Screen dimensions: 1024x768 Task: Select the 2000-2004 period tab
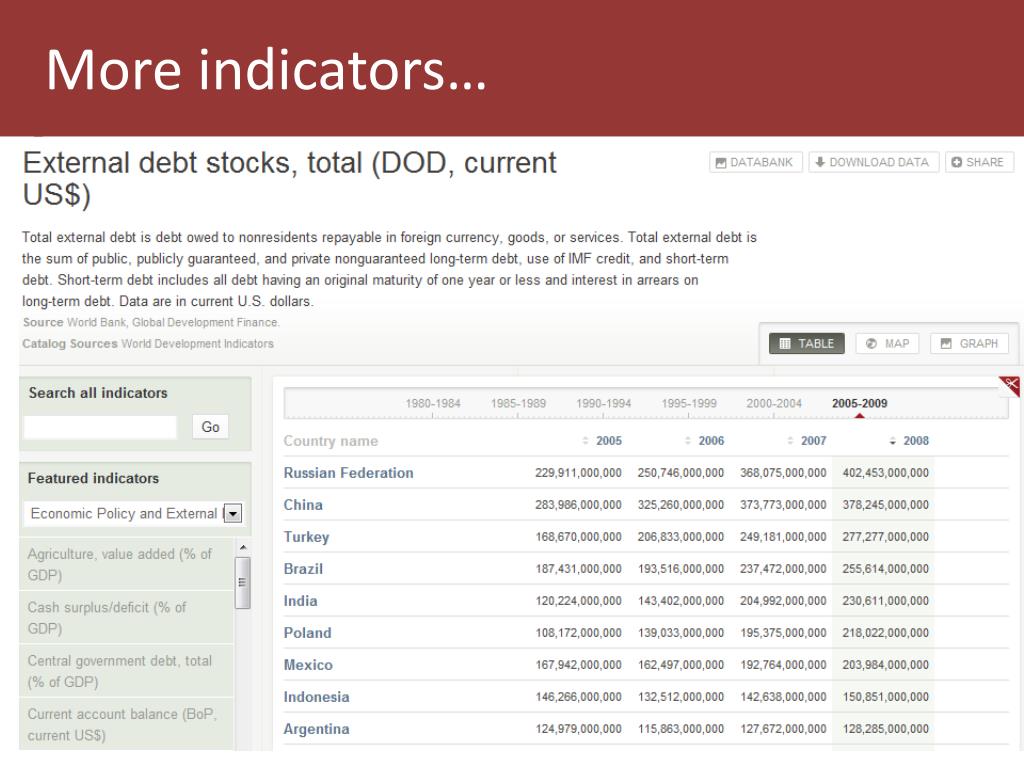tap(774, 404)
